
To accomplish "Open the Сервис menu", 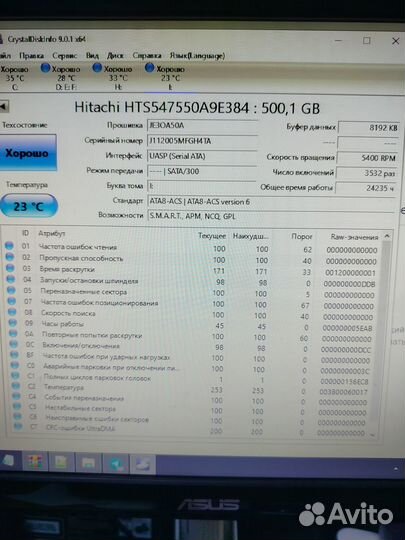I will pos(64,55).
